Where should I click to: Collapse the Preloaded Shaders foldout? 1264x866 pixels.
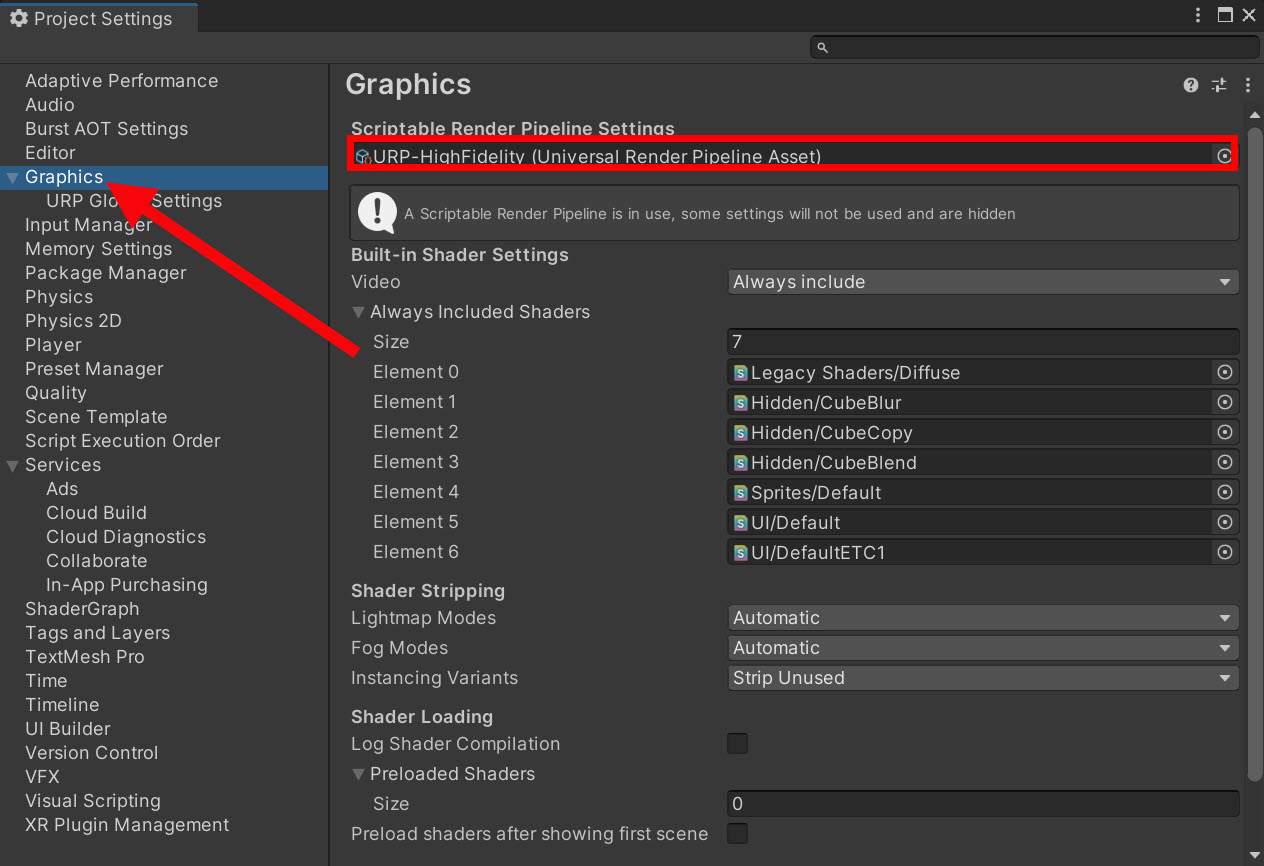359,774
